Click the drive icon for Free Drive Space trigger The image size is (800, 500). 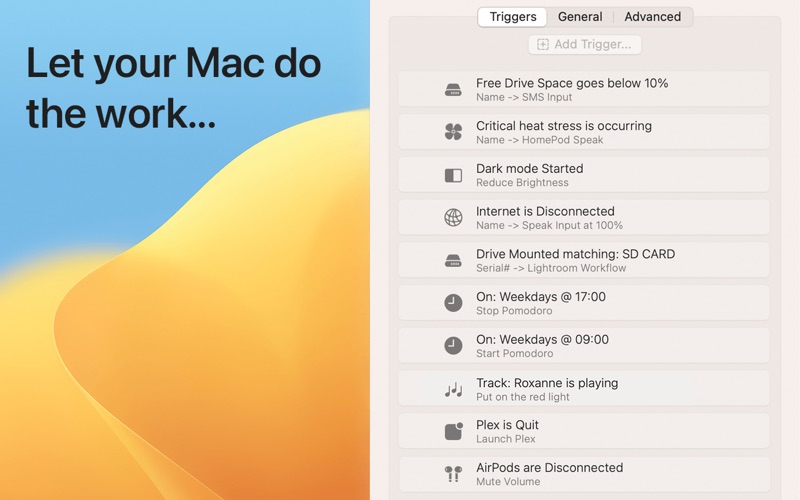[453, 90]
